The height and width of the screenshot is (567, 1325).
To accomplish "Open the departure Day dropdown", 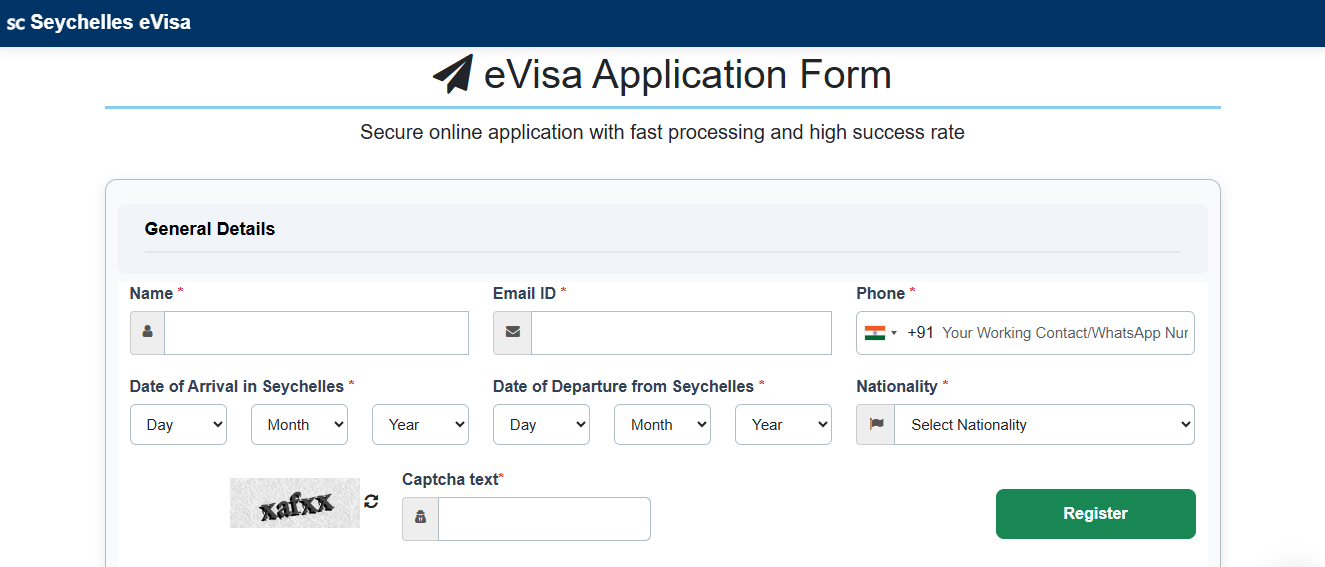I will pyautogui.click(x=541, y=424).
